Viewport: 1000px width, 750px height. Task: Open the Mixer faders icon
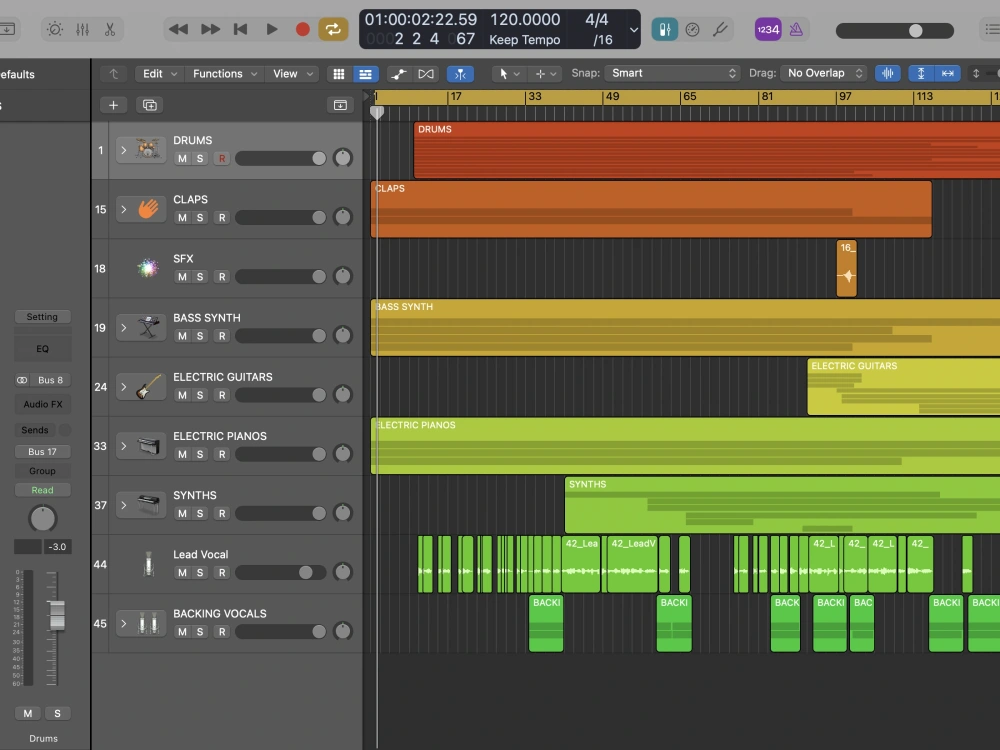coord(82,29)
